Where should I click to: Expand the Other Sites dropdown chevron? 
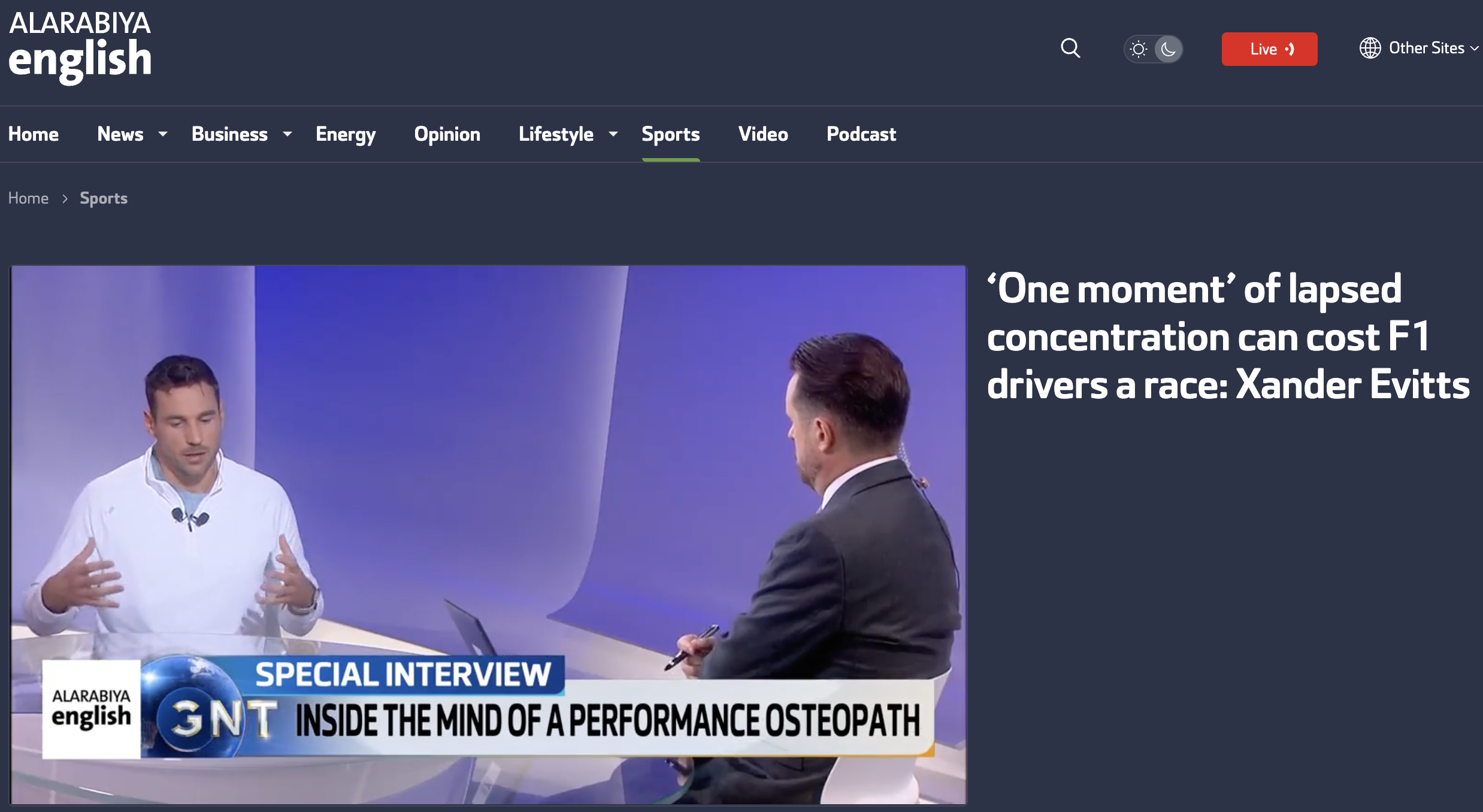1474,49
